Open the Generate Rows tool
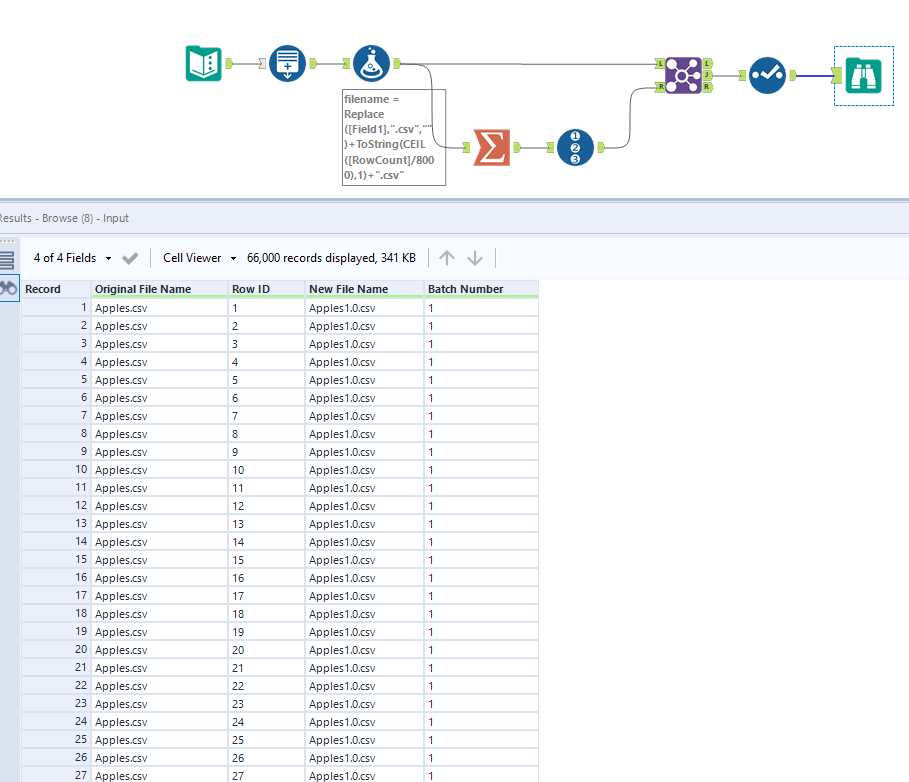The height and width of the screenshot is (782, 909). click(x=286, y=62)
